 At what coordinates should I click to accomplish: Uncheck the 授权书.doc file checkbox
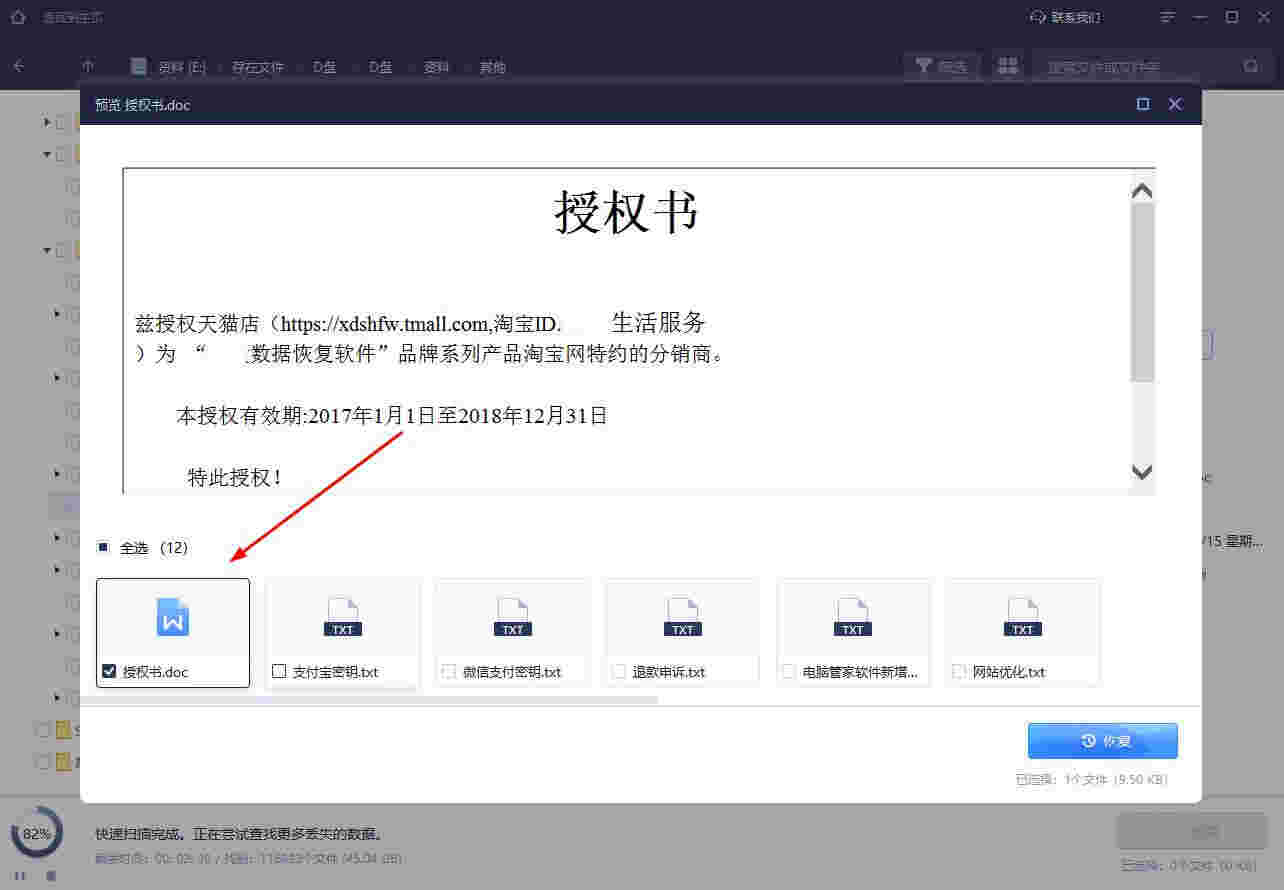pos(110,671)
